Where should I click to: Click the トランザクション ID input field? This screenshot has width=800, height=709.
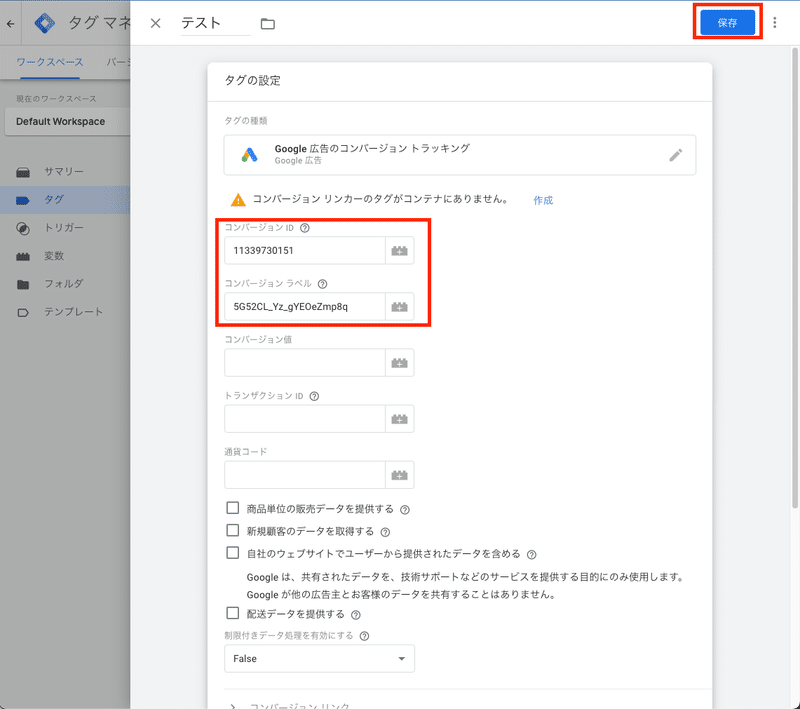point(305,419)
